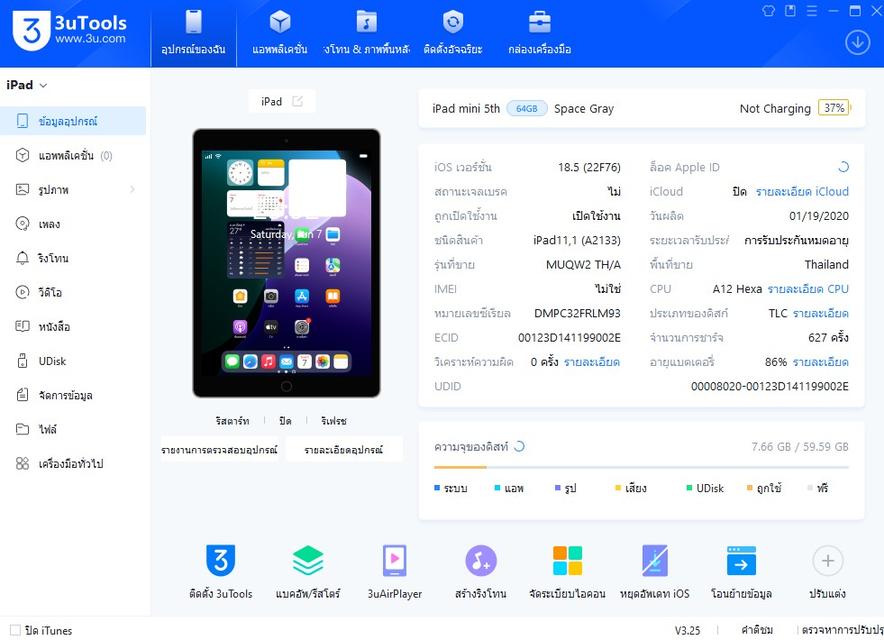Click the skin shirt icon in title bar
The width and height of the screenshot is (884, 640).
[768, 11]
